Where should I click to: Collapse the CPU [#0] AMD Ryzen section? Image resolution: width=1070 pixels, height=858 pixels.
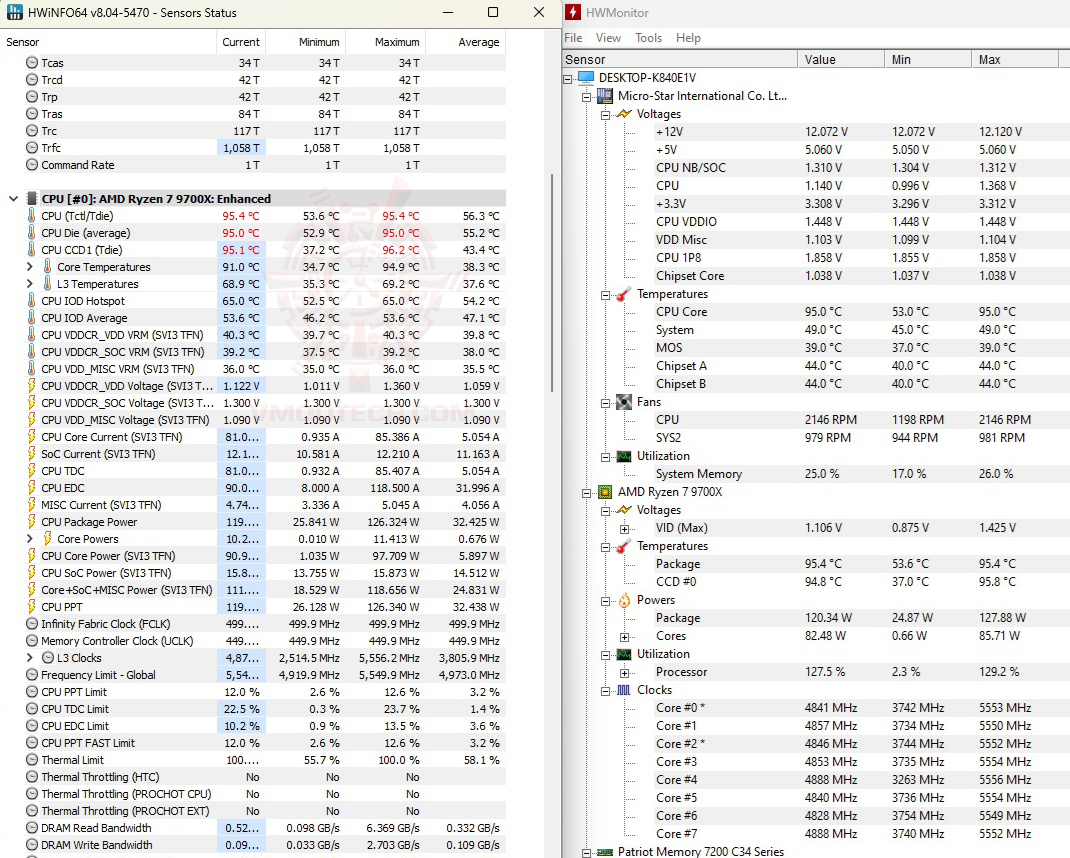pos(13,199)
